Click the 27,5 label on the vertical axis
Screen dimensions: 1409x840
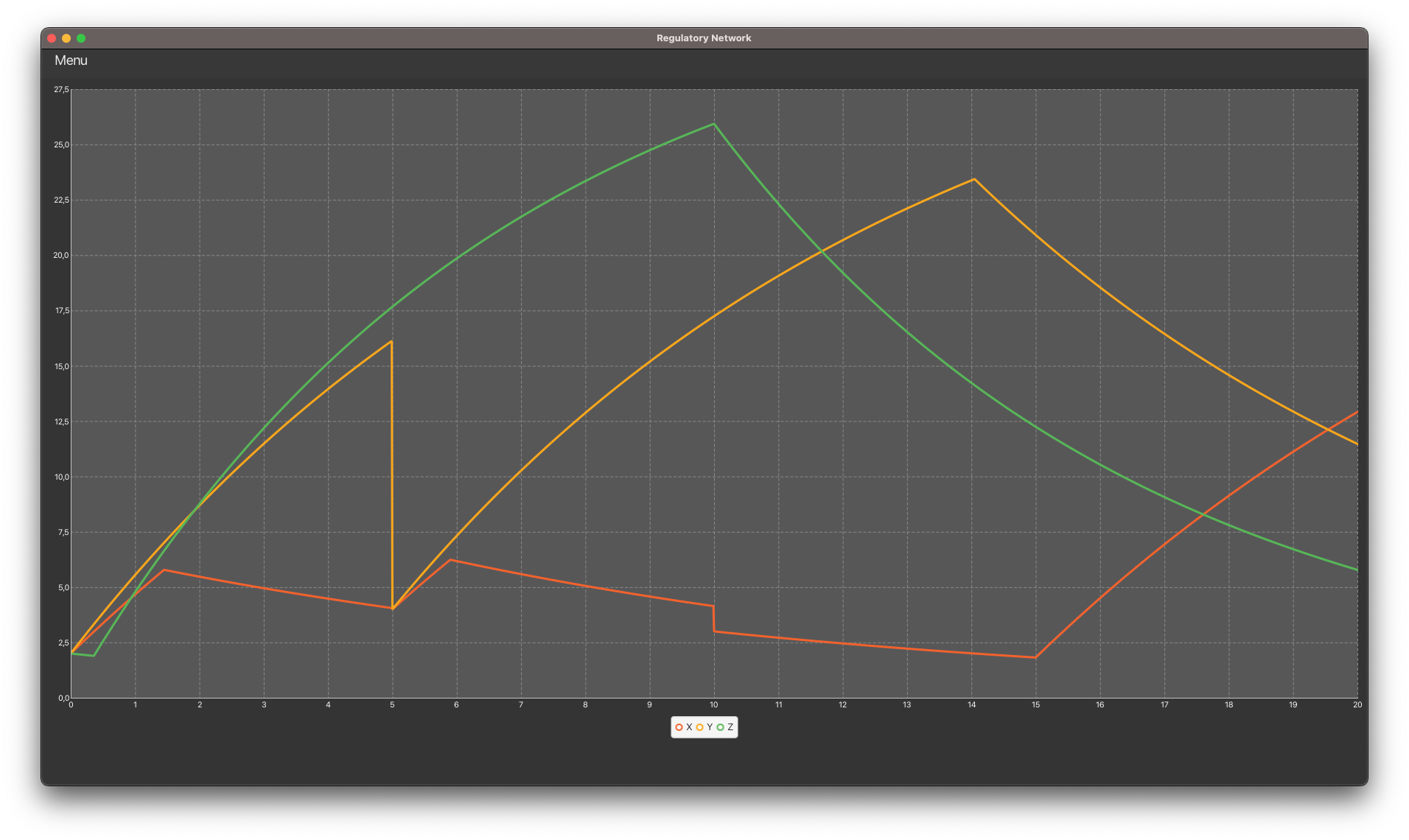(x=61, y=90)
